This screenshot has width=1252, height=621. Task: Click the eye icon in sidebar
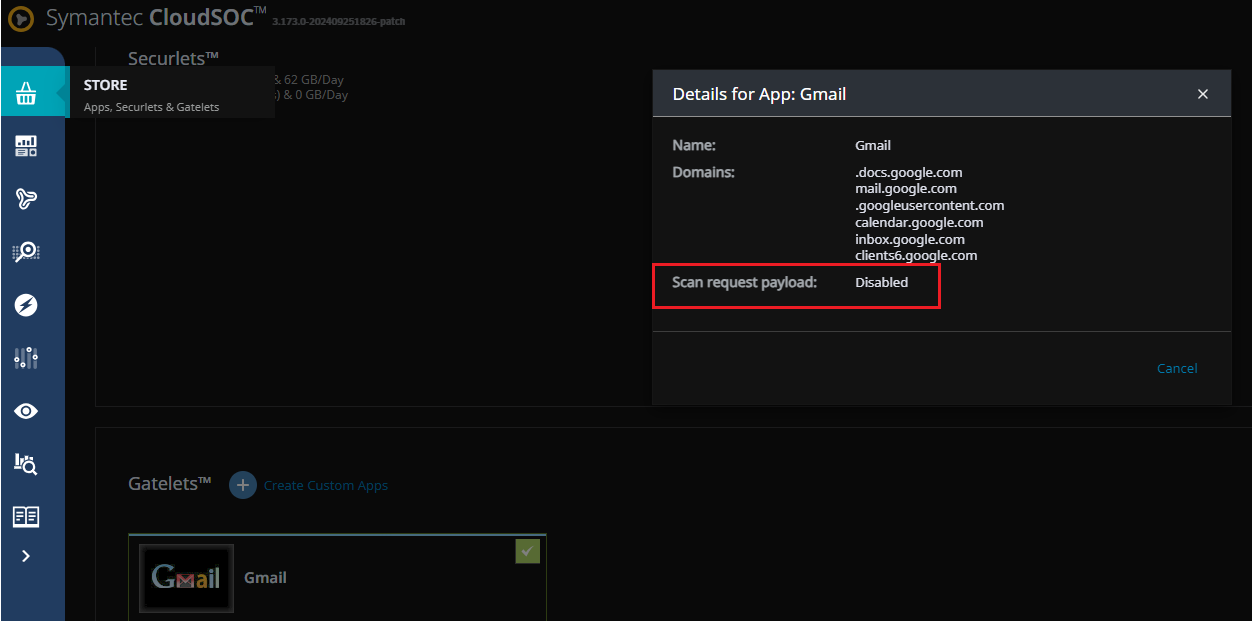tap(27, 411)
